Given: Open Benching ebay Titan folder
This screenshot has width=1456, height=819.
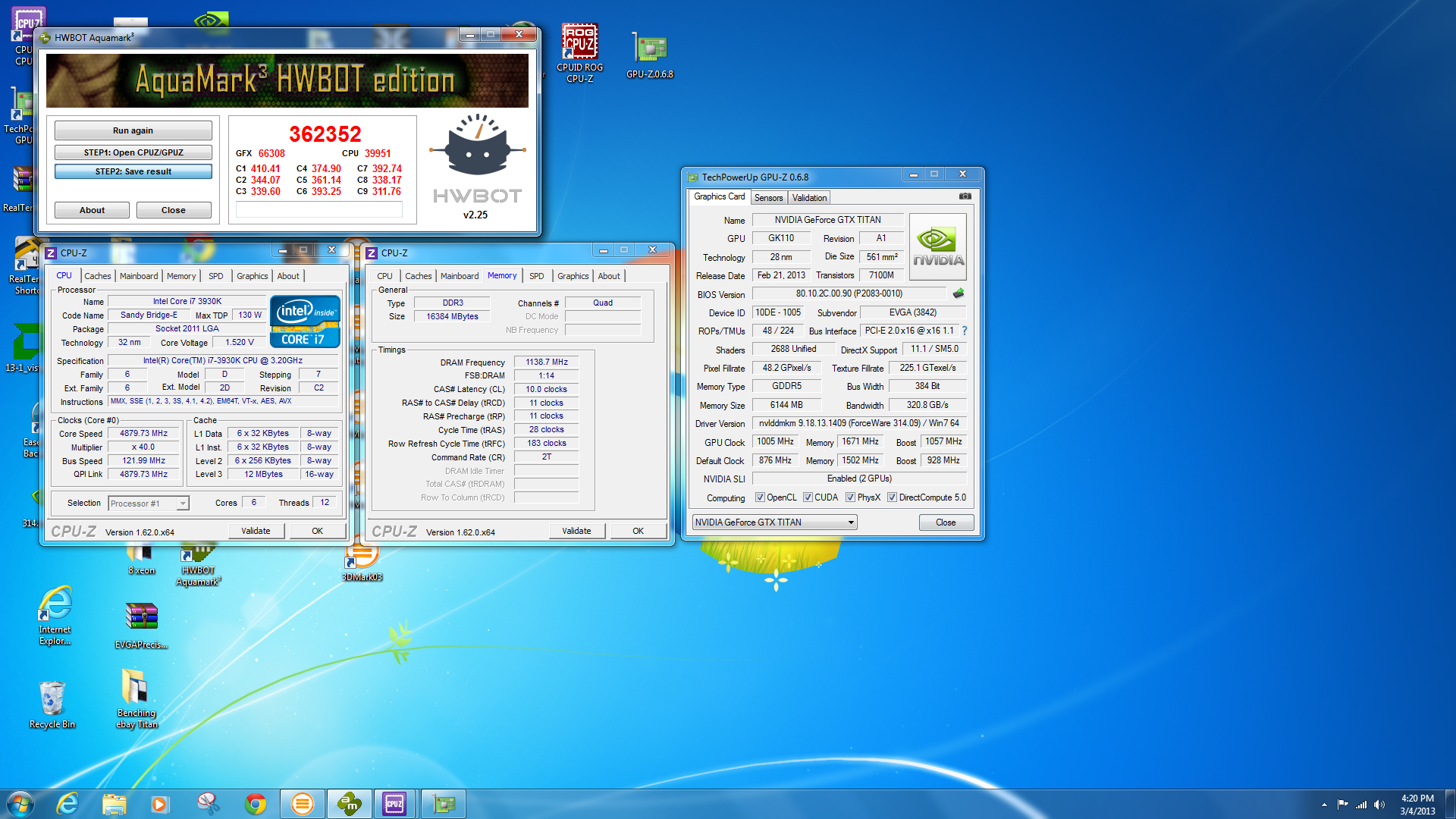Looking at the screenshot, I should click(x=136, y=698).
